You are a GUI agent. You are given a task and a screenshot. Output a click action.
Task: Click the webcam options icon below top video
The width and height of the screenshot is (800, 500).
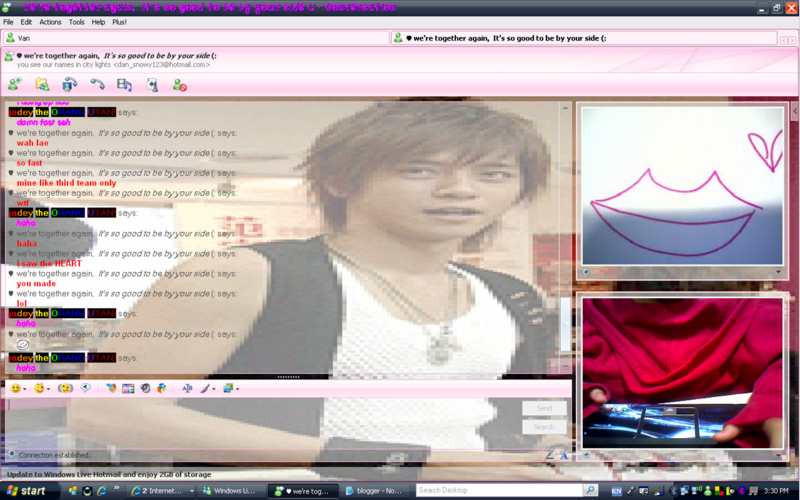click(x=586, y=272)
